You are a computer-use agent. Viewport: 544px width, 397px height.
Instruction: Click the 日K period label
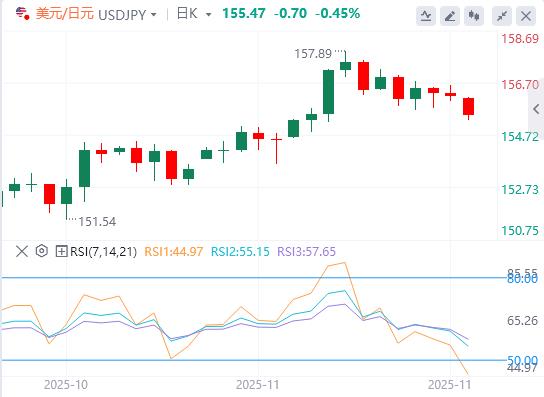(x=187, y=14)
